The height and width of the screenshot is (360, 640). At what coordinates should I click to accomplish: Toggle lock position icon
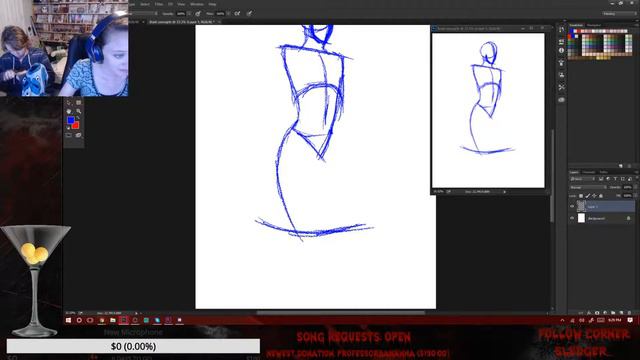tap(594, 196)
